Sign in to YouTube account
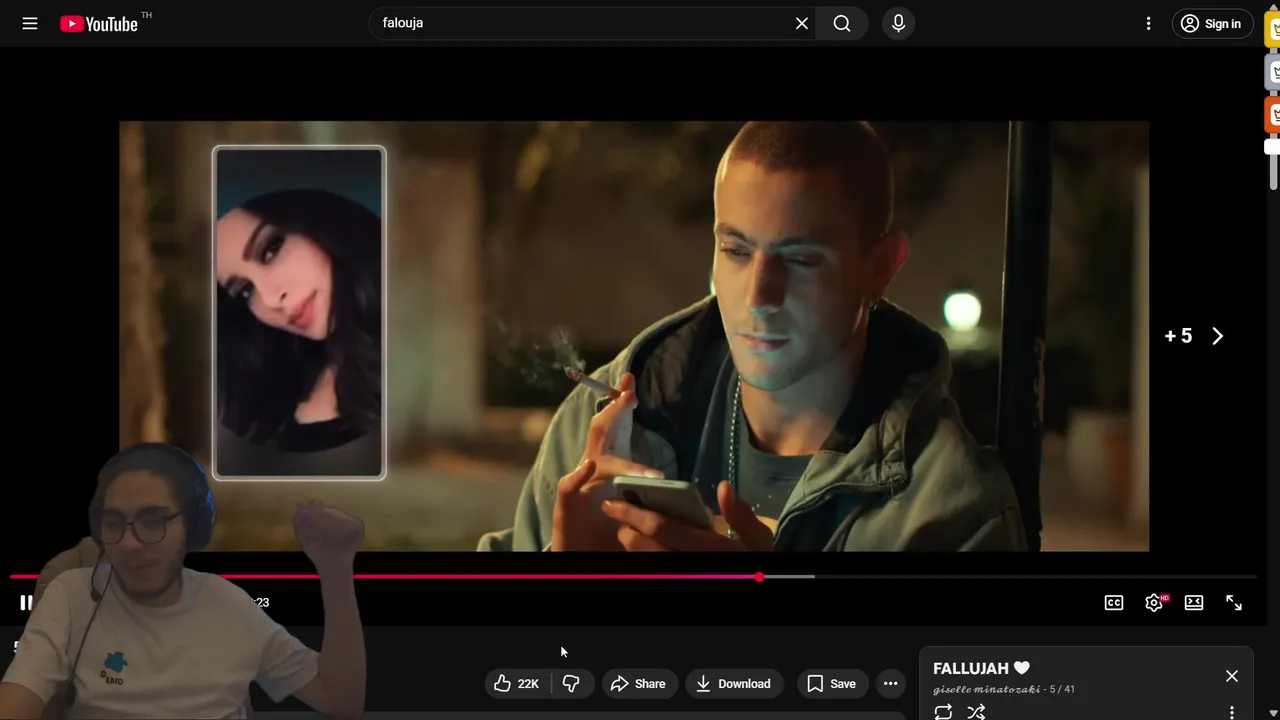This screenshot has height=720, width=1280. click(x=1211, y=23)
